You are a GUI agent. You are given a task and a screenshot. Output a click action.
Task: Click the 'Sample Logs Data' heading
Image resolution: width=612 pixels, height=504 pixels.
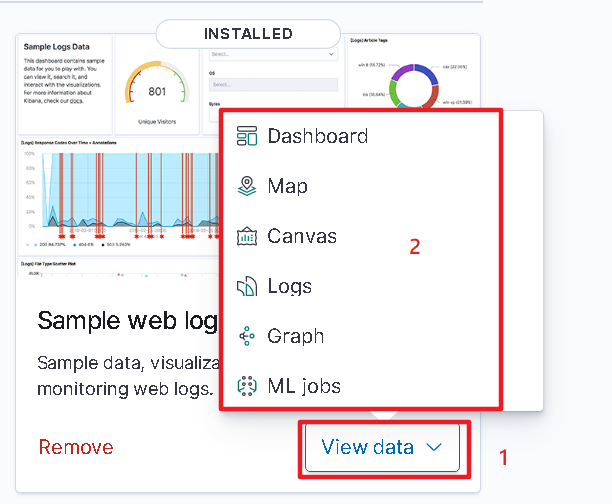(x=57, y=47)
